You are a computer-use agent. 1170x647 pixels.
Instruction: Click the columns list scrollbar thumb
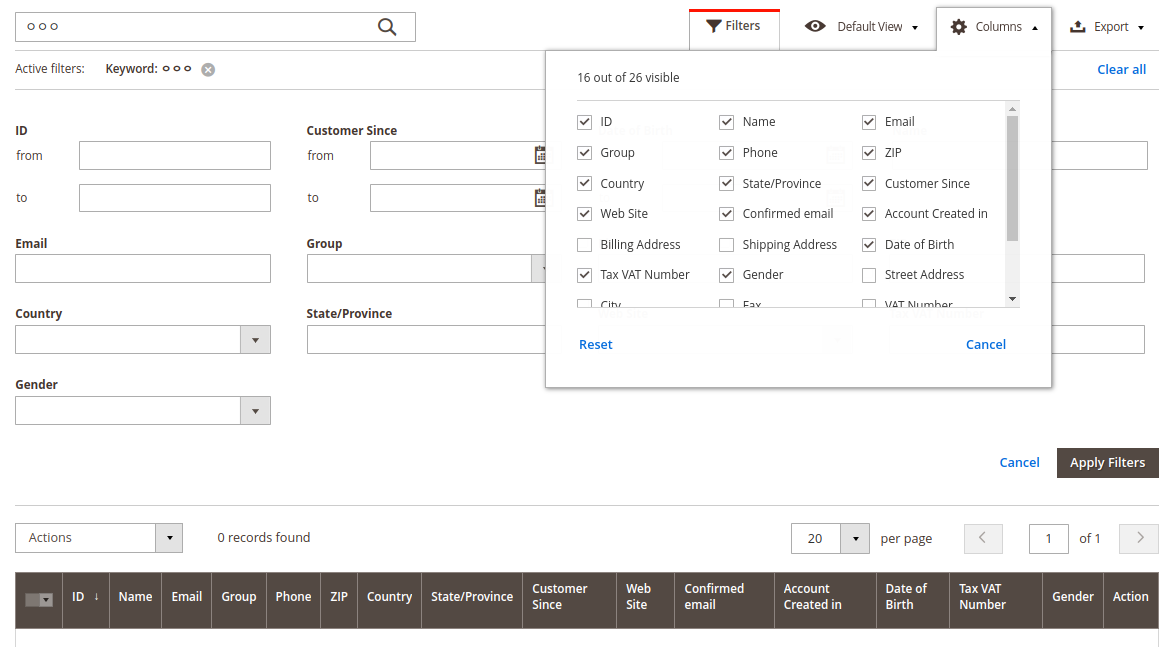[1012, 179]
